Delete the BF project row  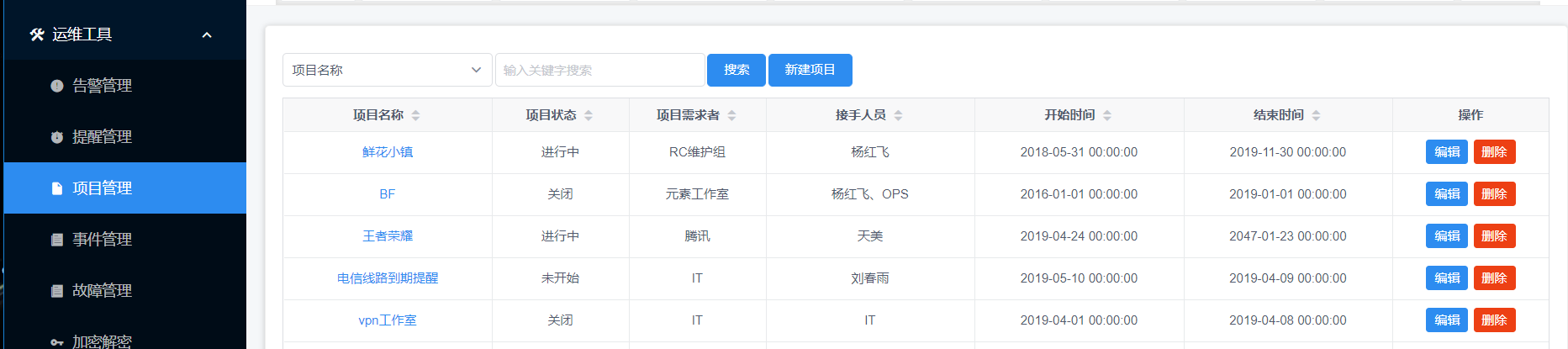click(x=1494, y=194)
